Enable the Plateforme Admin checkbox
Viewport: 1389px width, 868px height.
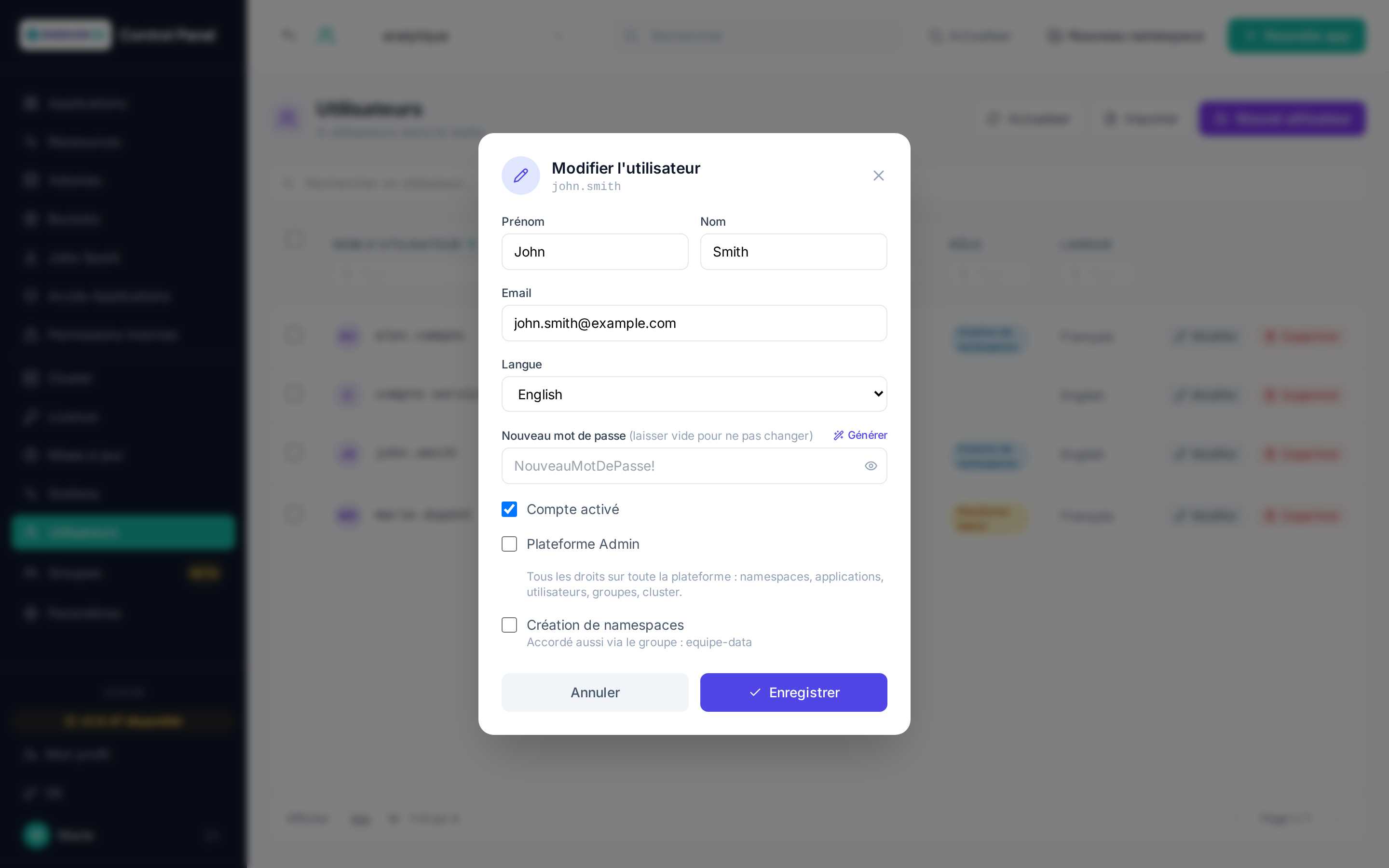[x=509, y=543]
